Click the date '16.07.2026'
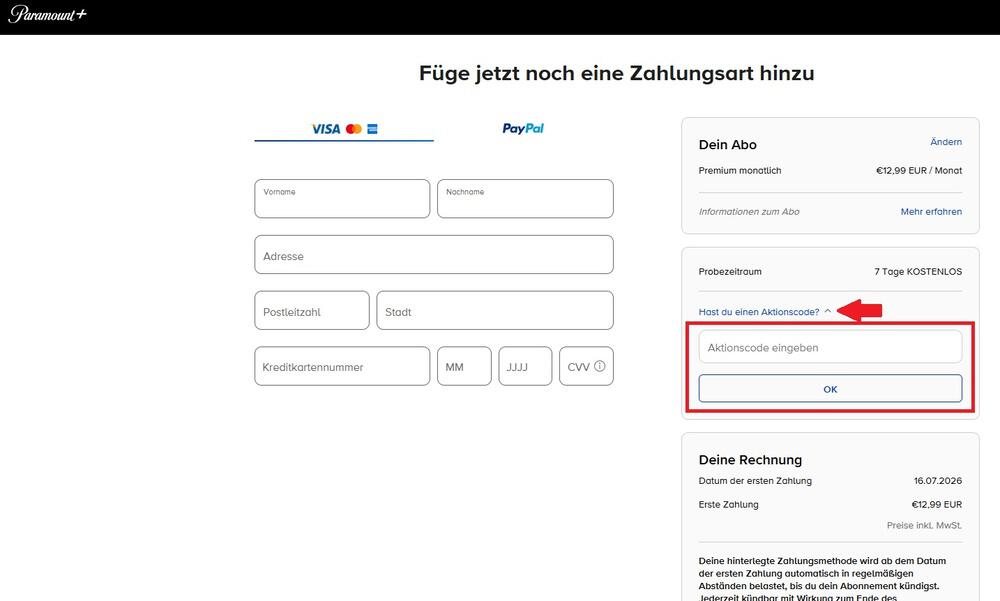This screenshot has height=601, width=1000. click(938, 480)
